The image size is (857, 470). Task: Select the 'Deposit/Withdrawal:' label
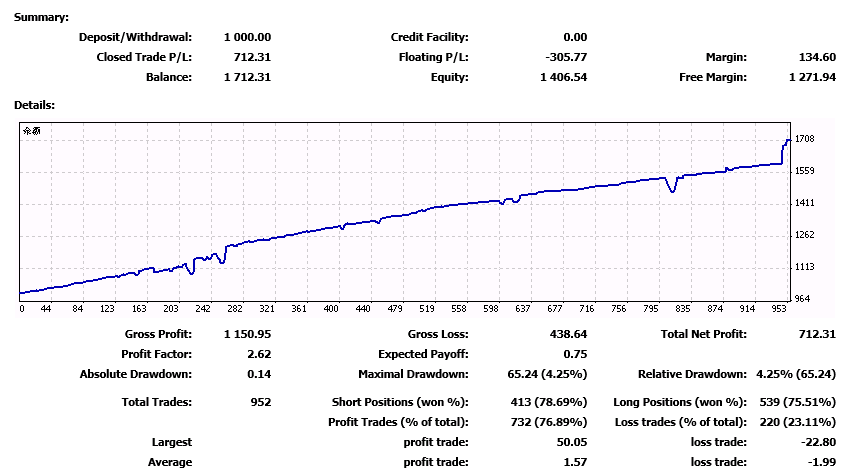click(135, 37)
